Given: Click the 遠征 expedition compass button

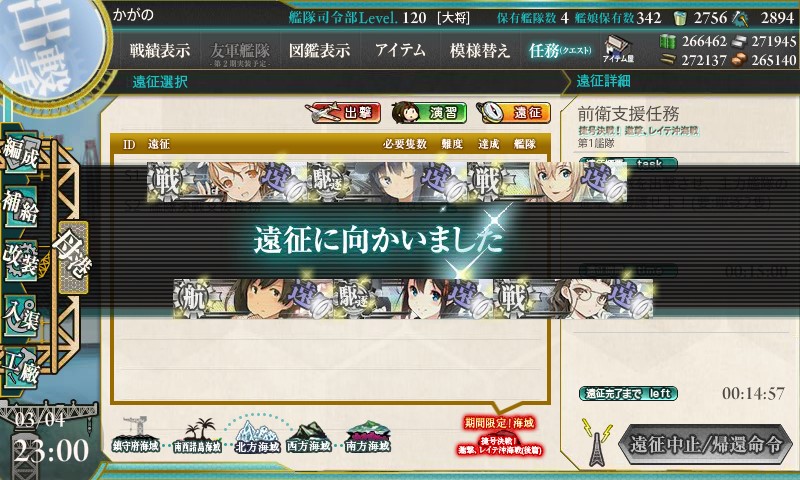Looking at the screenshot, I should click(513, 113).
